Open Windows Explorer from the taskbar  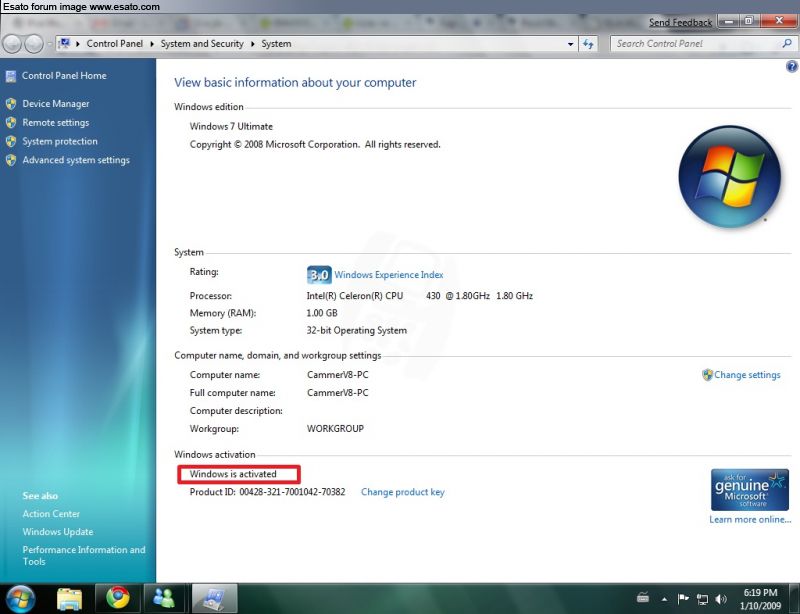point(69,599)
